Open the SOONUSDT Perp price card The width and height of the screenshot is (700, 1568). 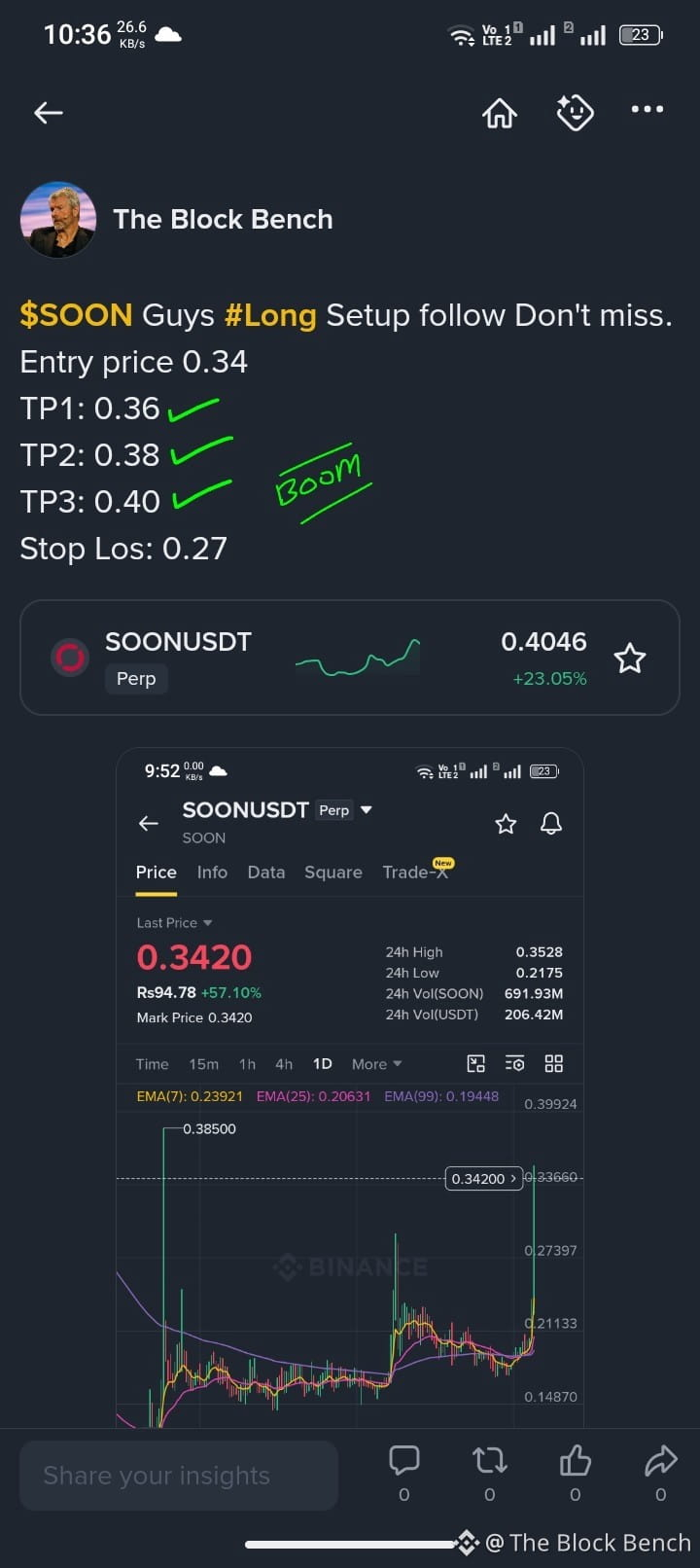pyautogui.click(x=350, y=658)
